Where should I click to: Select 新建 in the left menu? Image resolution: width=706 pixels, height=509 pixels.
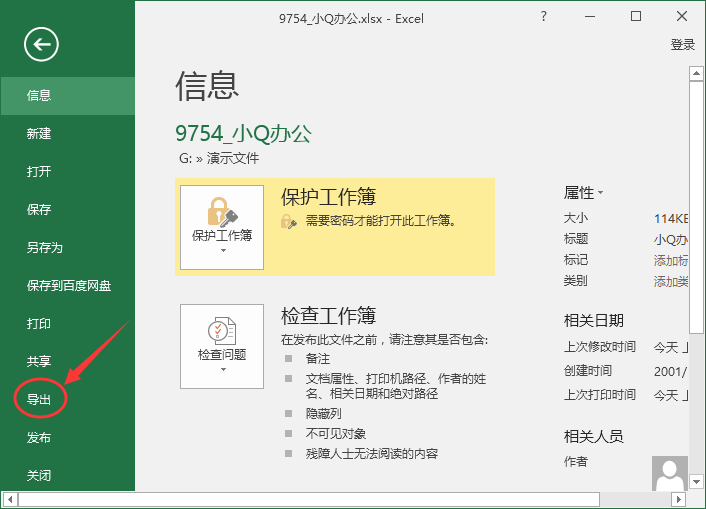click(x=68, y=134)
